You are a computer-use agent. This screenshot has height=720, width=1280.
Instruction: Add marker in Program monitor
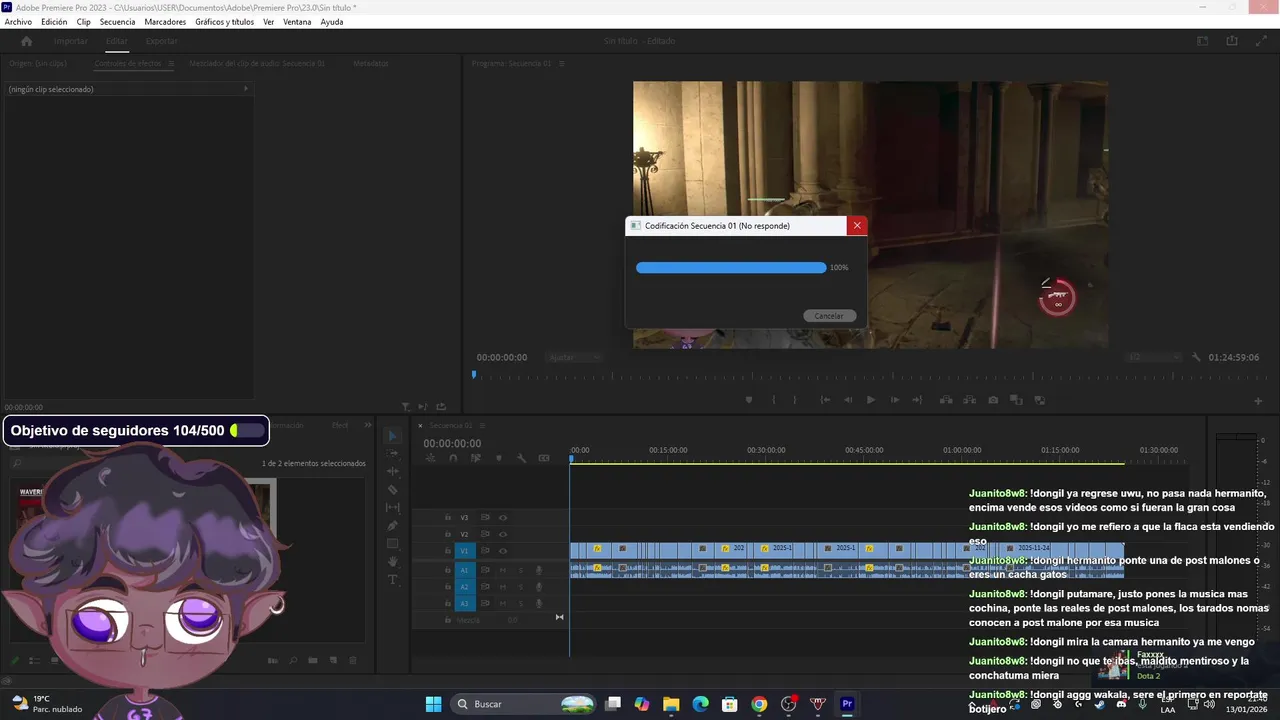pyautogui.click(x=749, y=400)
